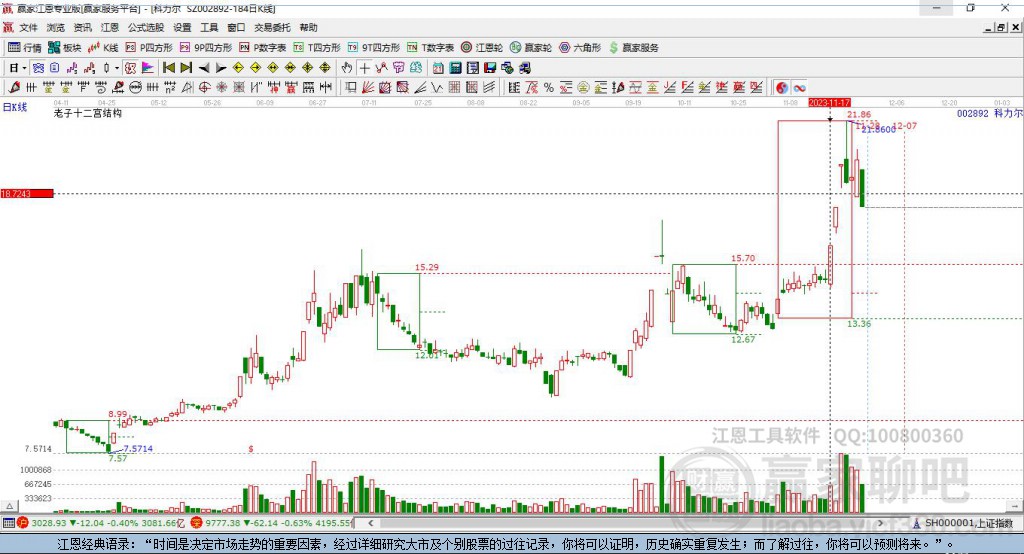Open the 板块 sector view

coord(65,48)
